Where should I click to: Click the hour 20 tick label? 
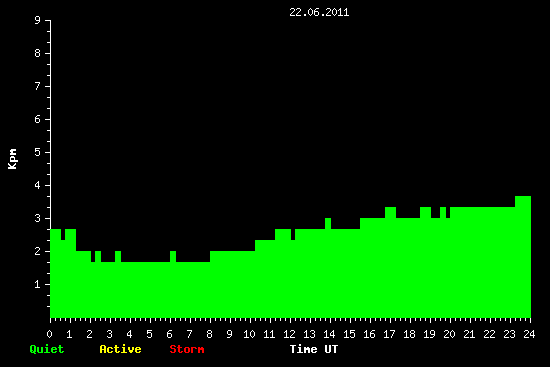pyautogui.click(x=449, y=334)
